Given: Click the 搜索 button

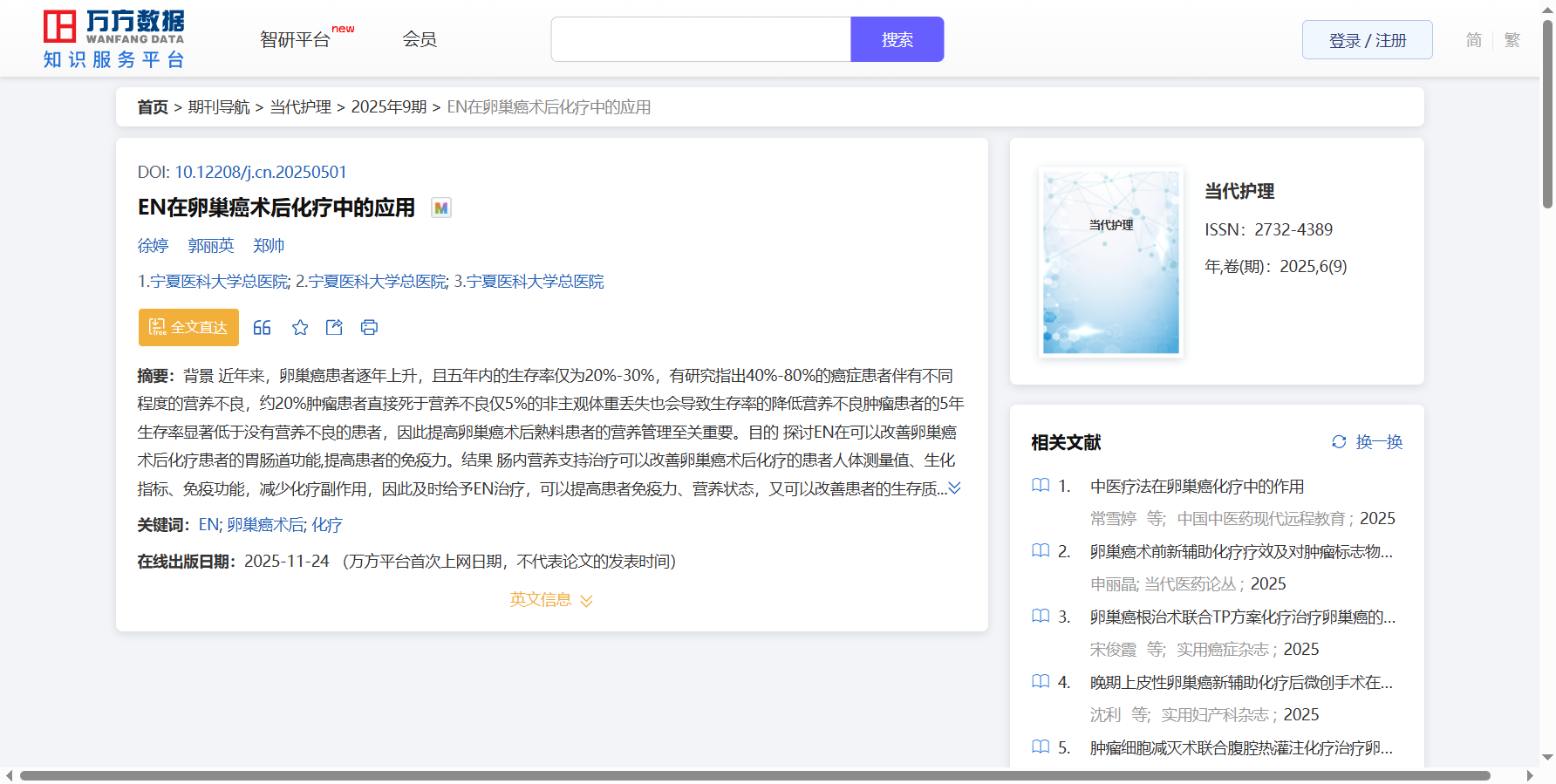Looking at the screenshot, I should coord(897,40).
